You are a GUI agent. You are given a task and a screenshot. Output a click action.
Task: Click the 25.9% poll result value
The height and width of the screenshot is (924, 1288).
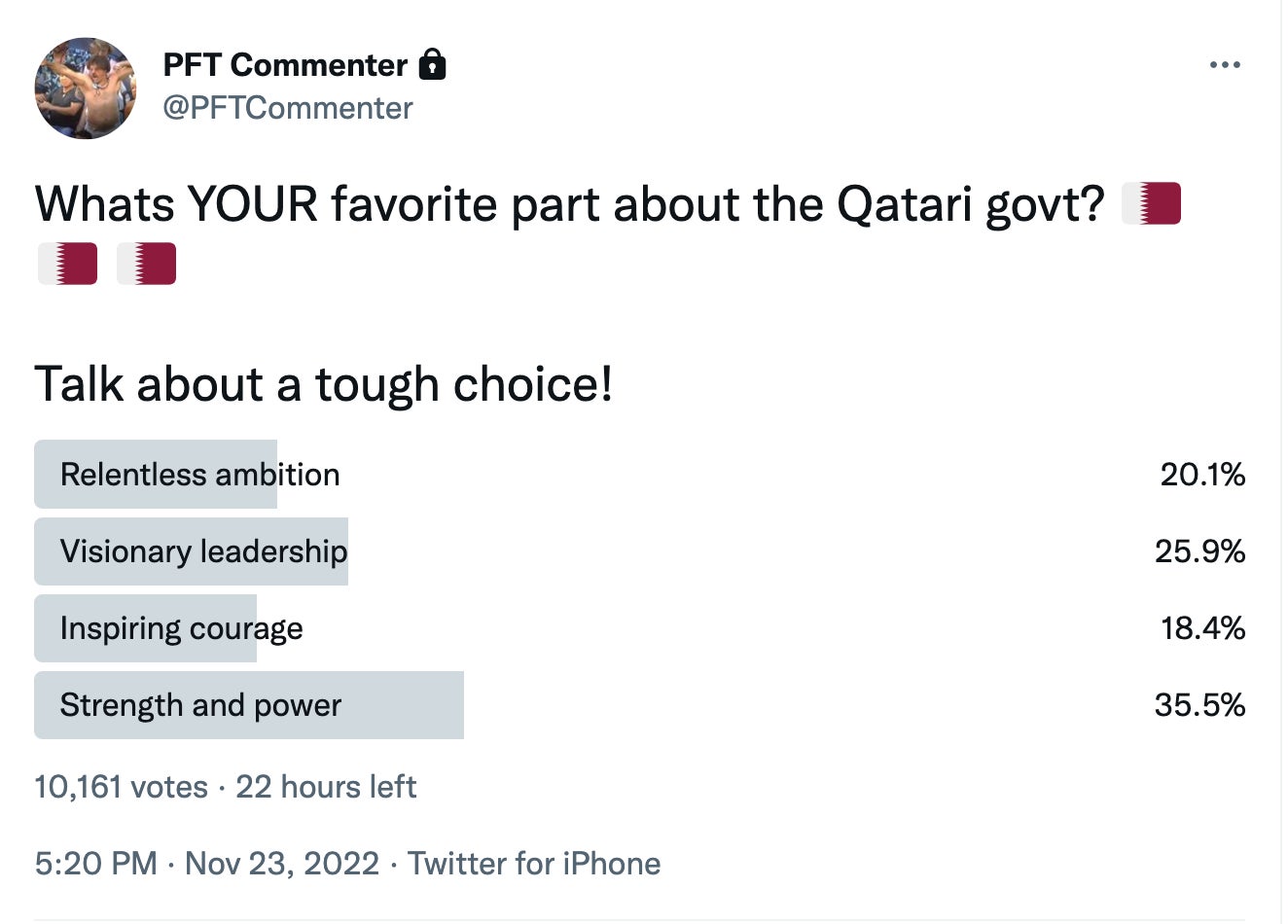1199,551
